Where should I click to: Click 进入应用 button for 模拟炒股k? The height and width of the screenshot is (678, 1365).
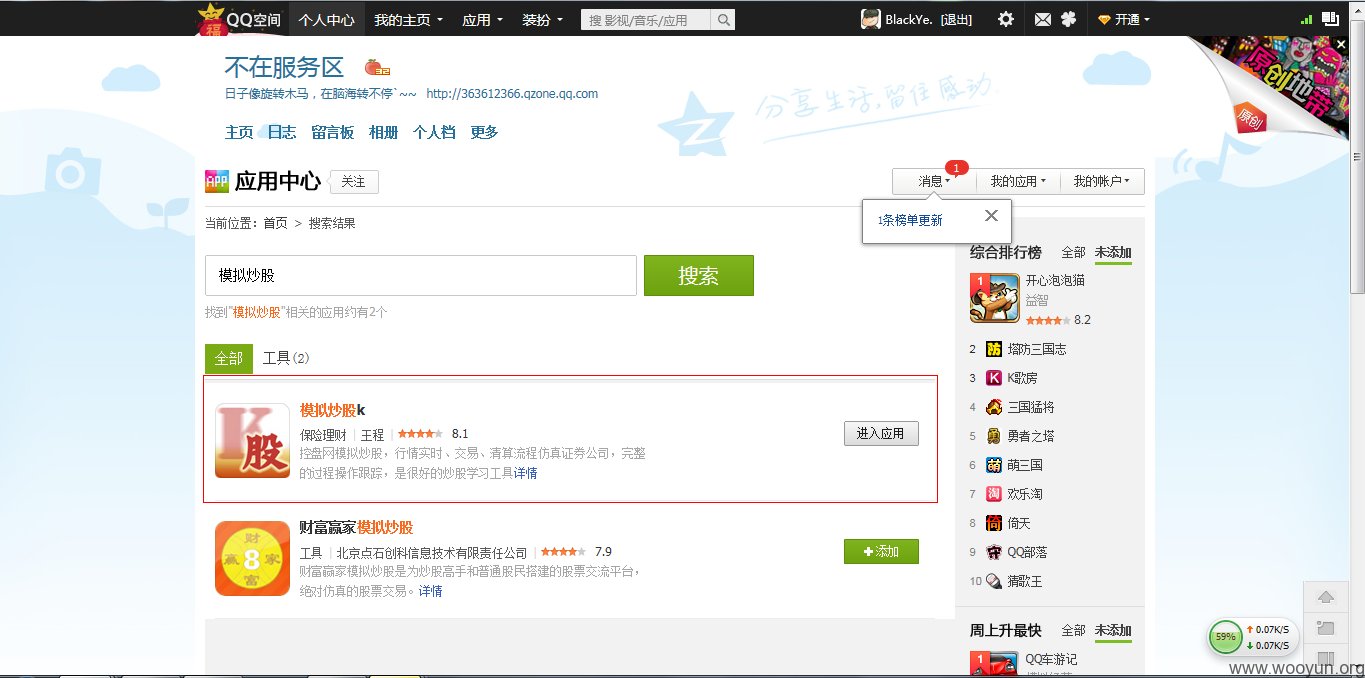pos(881,434)
